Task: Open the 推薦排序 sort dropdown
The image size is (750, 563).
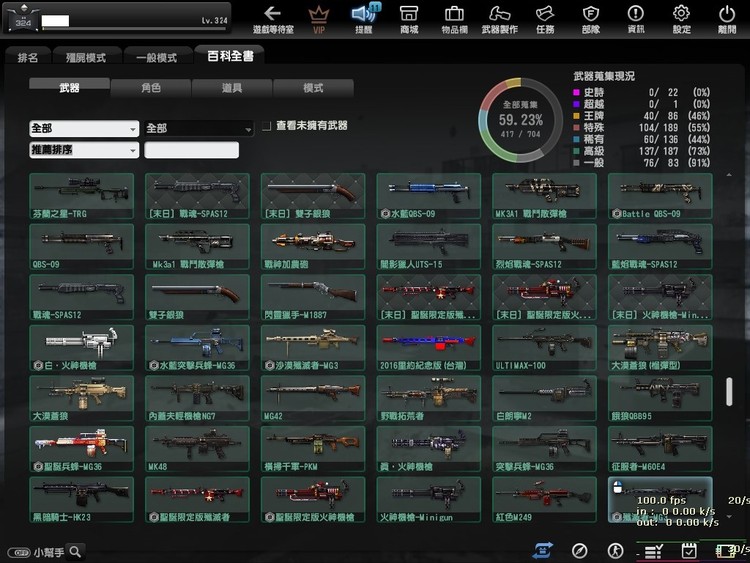Action: click(x=84, y=150)
